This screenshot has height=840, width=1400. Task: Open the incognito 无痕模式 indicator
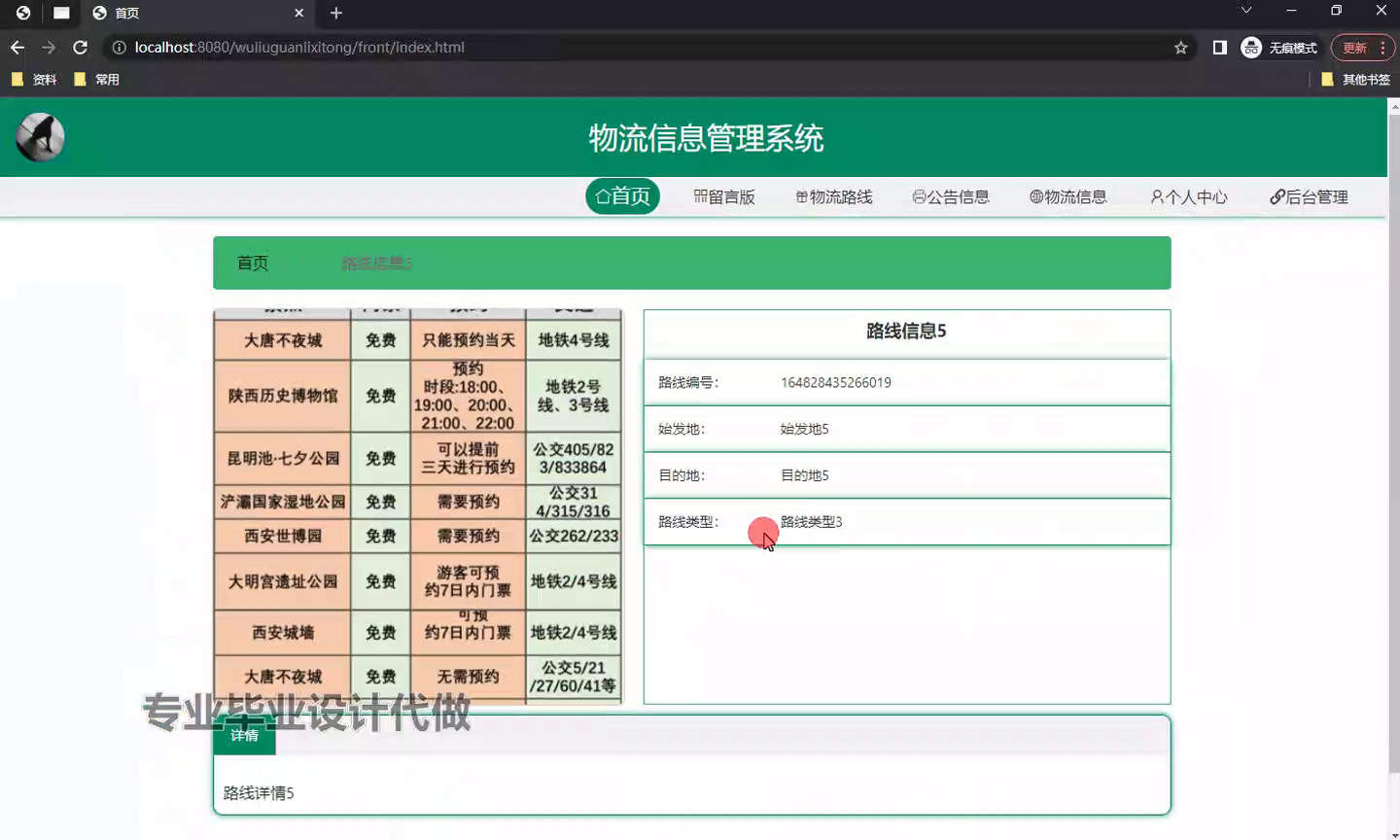click(x=1279, y=48)
